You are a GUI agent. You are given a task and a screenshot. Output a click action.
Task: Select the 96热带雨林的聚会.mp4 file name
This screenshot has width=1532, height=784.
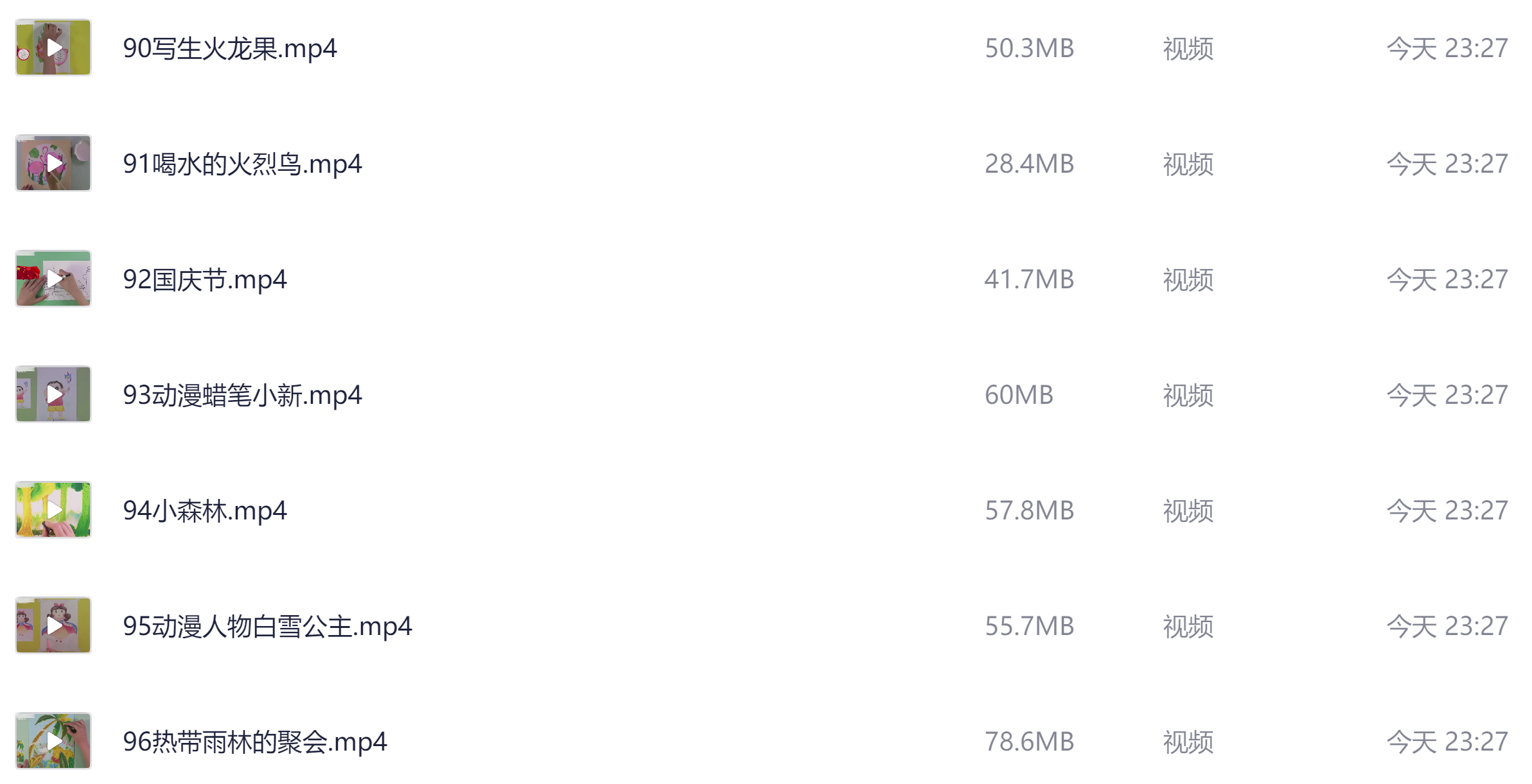click(254, 742)
